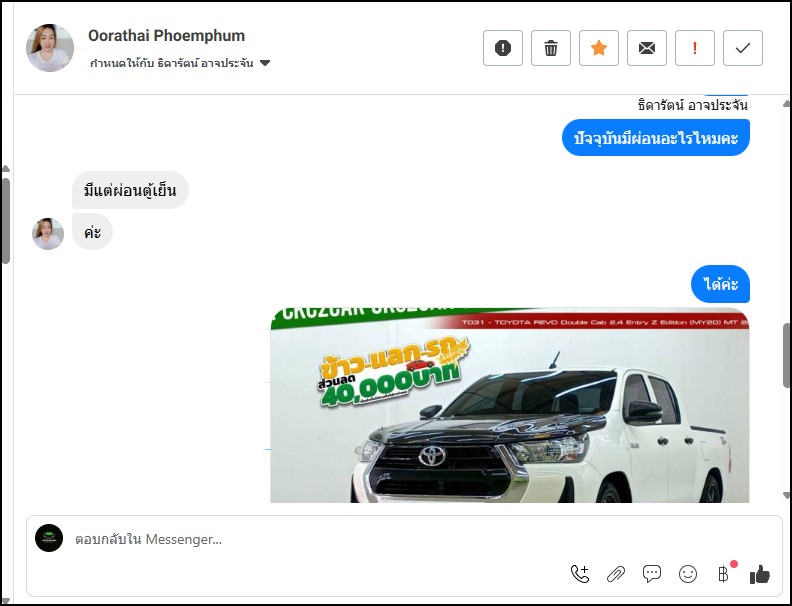The width and height of the screenshot is (792, 606).
Task: Send a thumbs up like
Action: click(760, 574)
